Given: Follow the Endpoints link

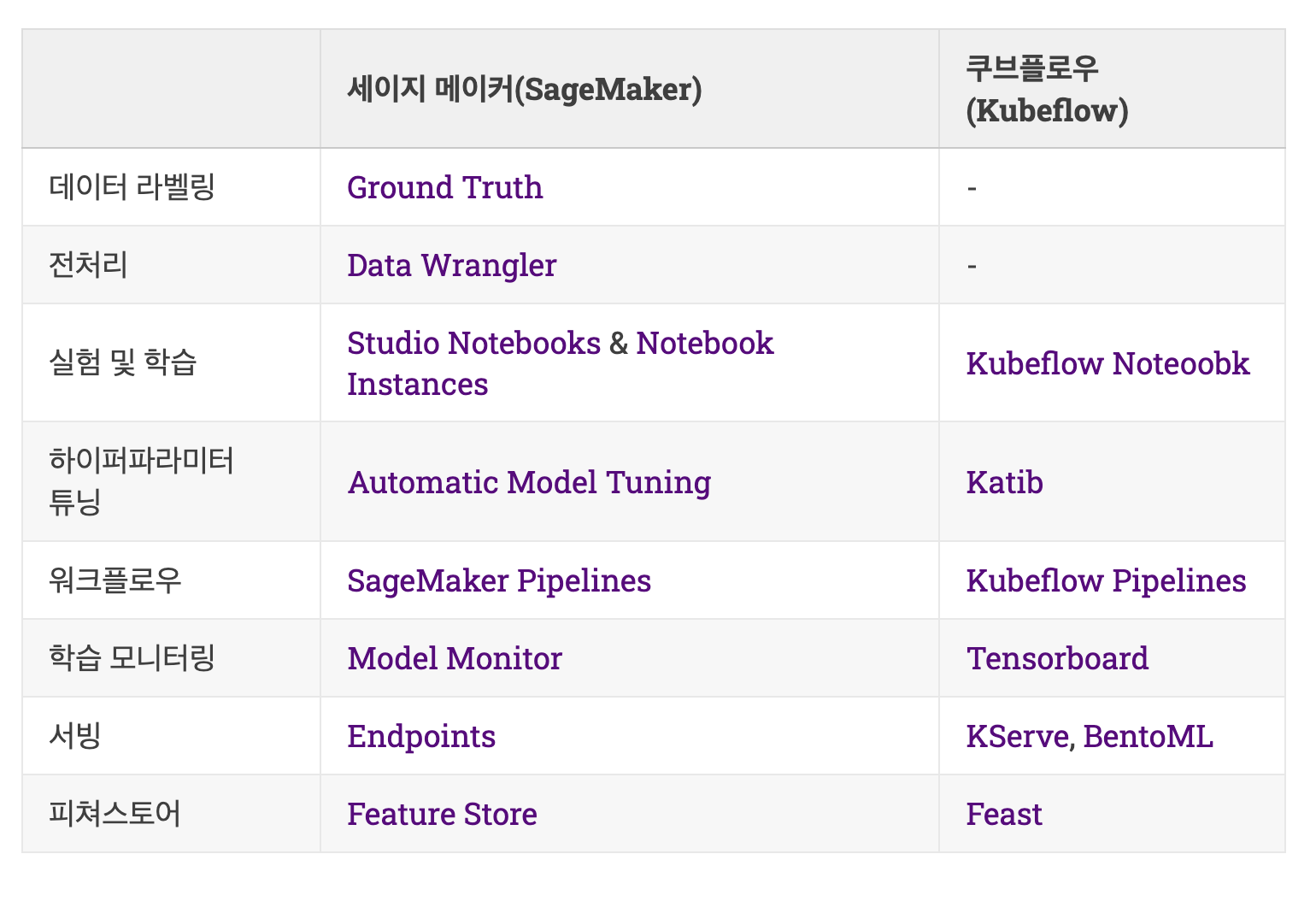Looking at the screenshot, I should click(421, 736).
